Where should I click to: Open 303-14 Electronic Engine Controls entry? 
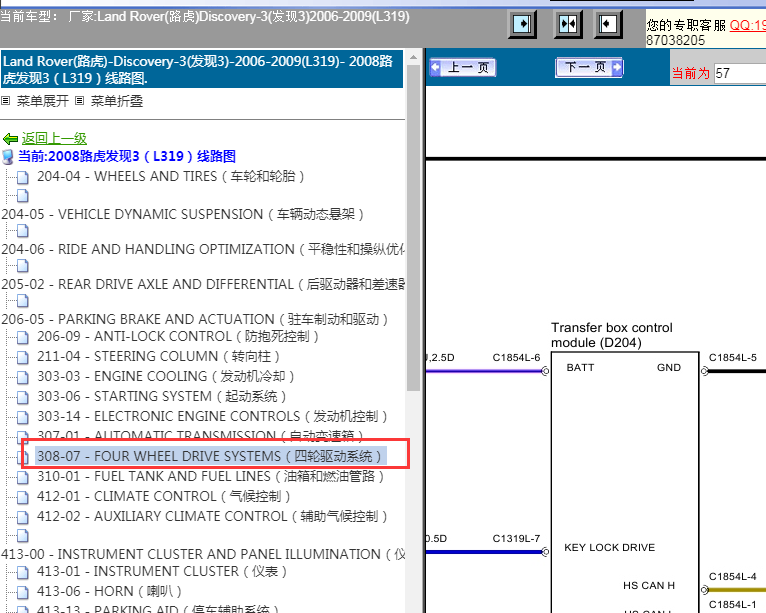[x=212, y=417]
